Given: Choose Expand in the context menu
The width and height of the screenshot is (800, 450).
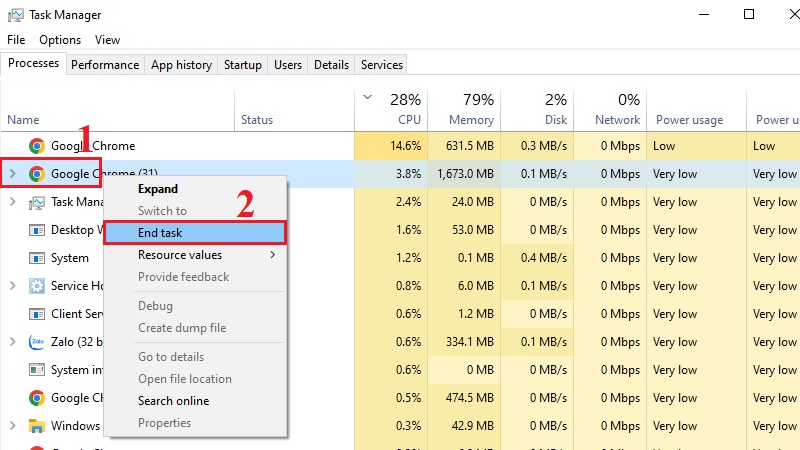Looking at the screenshot, I should [195, 189].
